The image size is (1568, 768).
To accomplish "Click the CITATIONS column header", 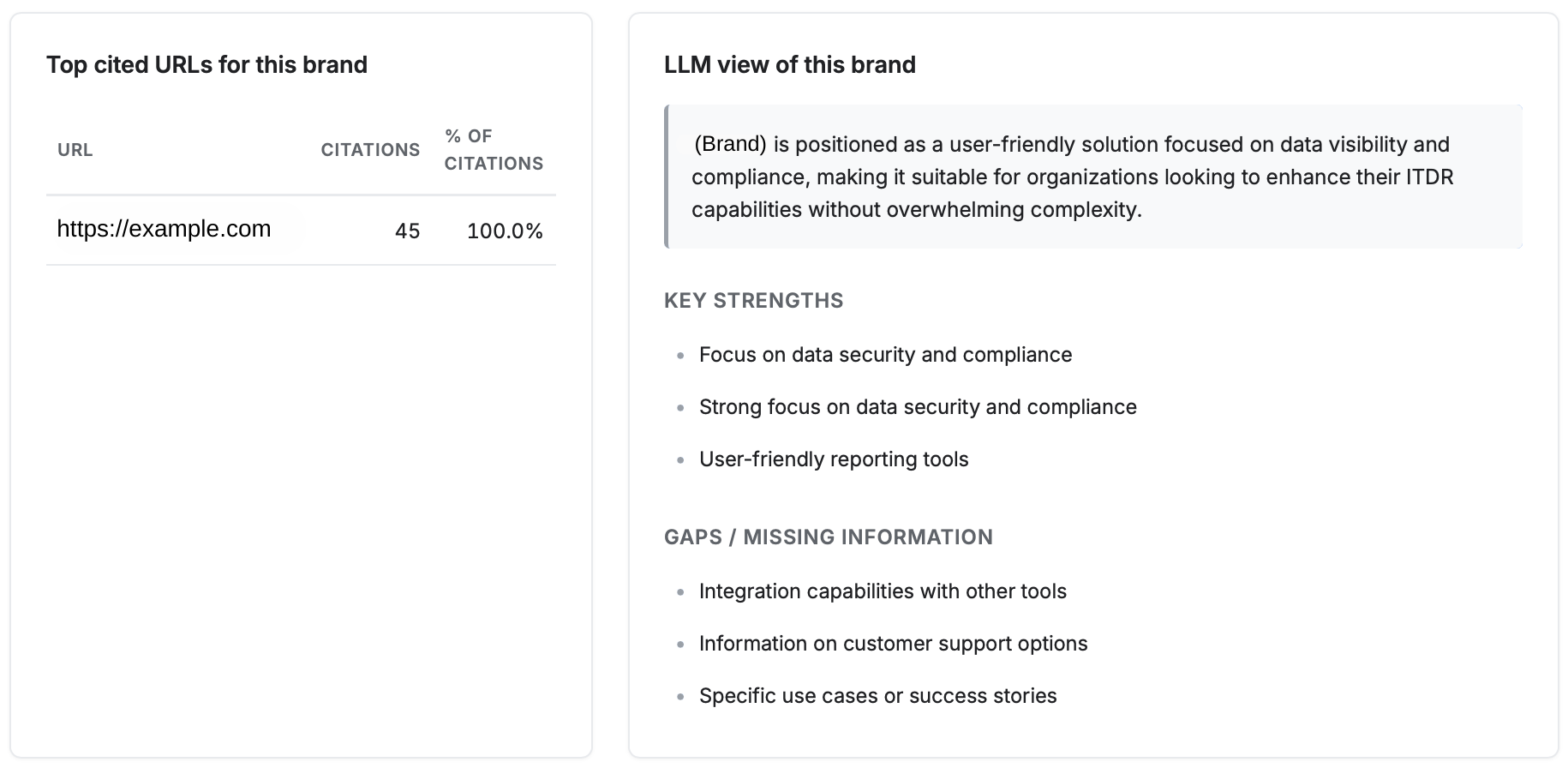I will click(x=369, y=149).
